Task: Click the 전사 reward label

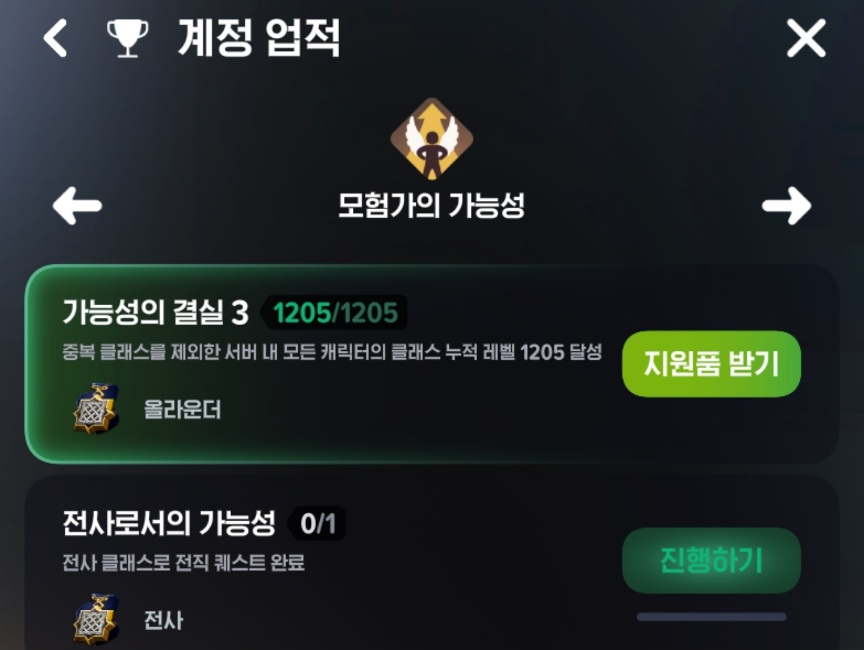Action: (163, 620)
